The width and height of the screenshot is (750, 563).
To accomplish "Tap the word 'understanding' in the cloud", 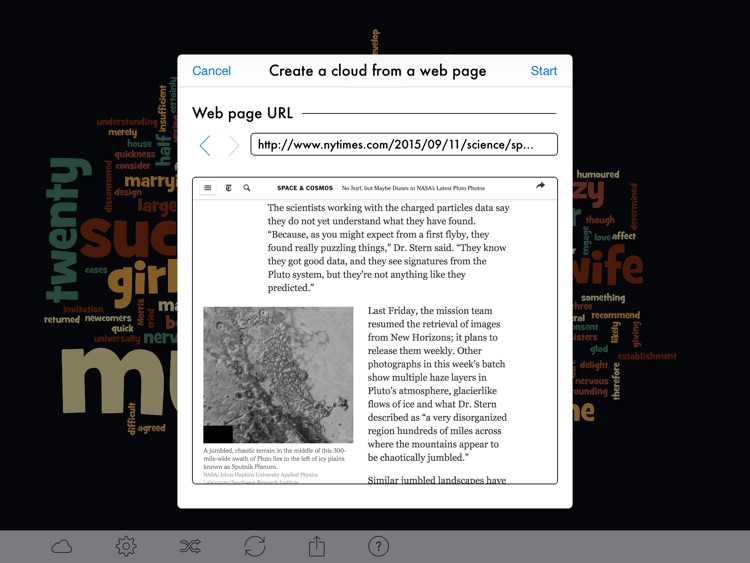I will point(127,122).
